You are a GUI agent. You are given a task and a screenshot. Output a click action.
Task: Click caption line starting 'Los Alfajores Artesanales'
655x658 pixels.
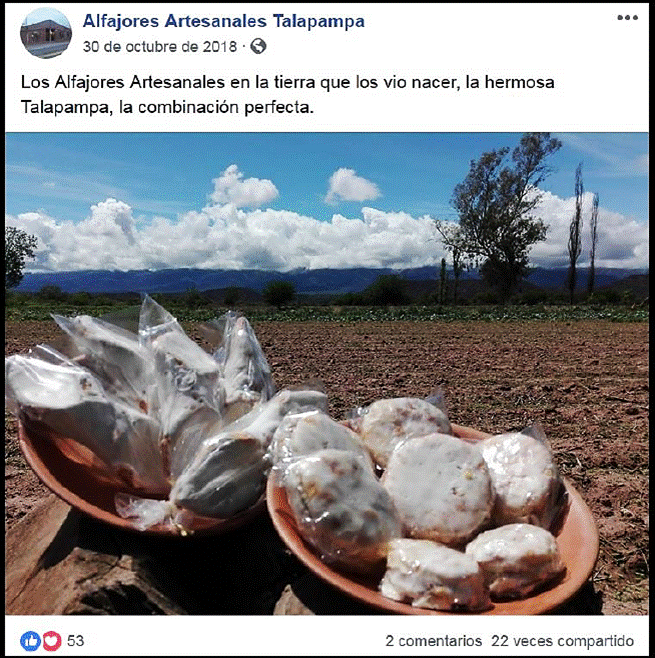[287, 82]
